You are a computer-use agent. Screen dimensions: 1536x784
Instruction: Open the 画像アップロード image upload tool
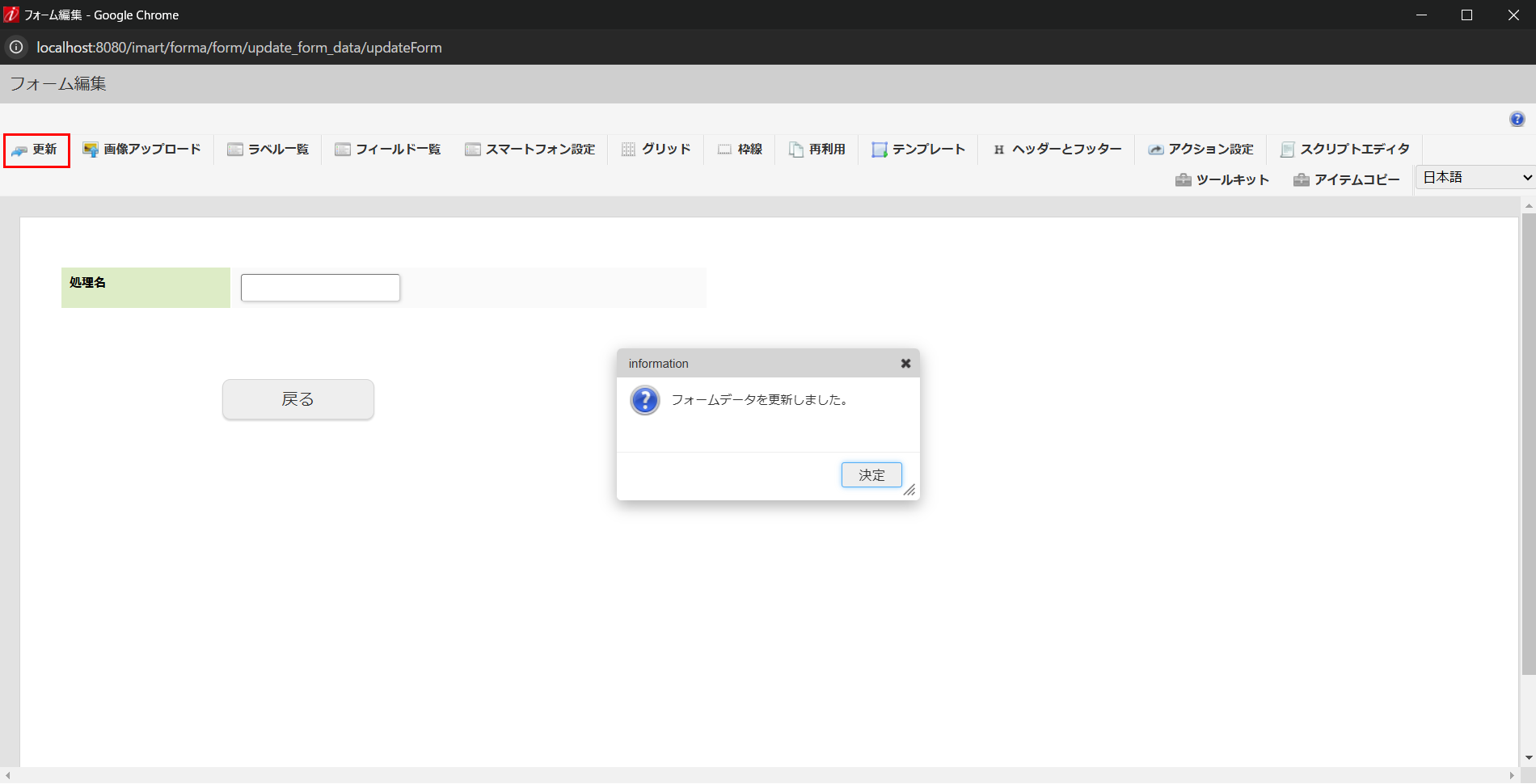[142, 149]
